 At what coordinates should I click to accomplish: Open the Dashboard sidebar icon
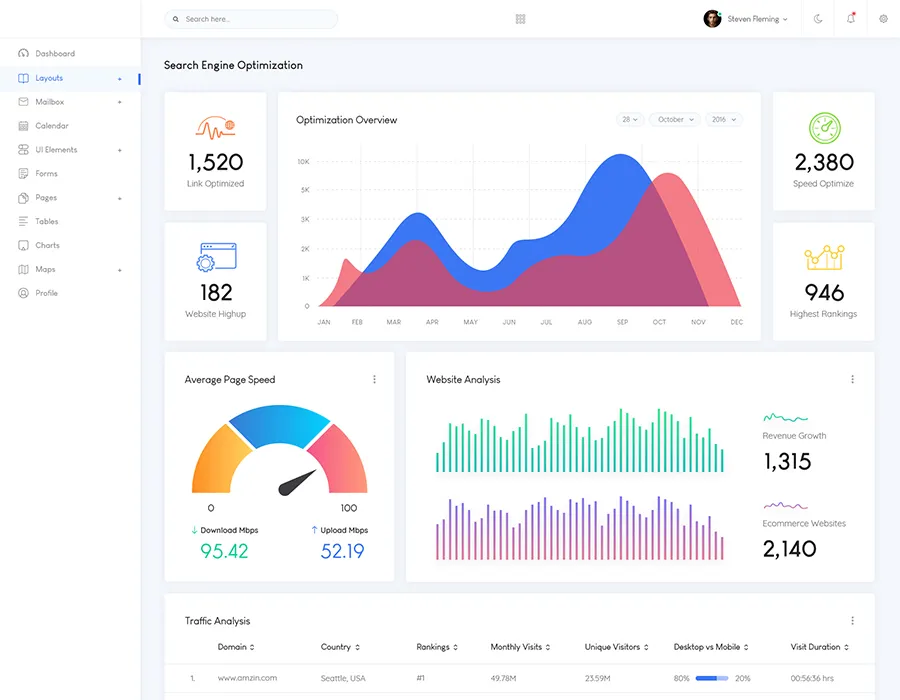click(23, 53)
